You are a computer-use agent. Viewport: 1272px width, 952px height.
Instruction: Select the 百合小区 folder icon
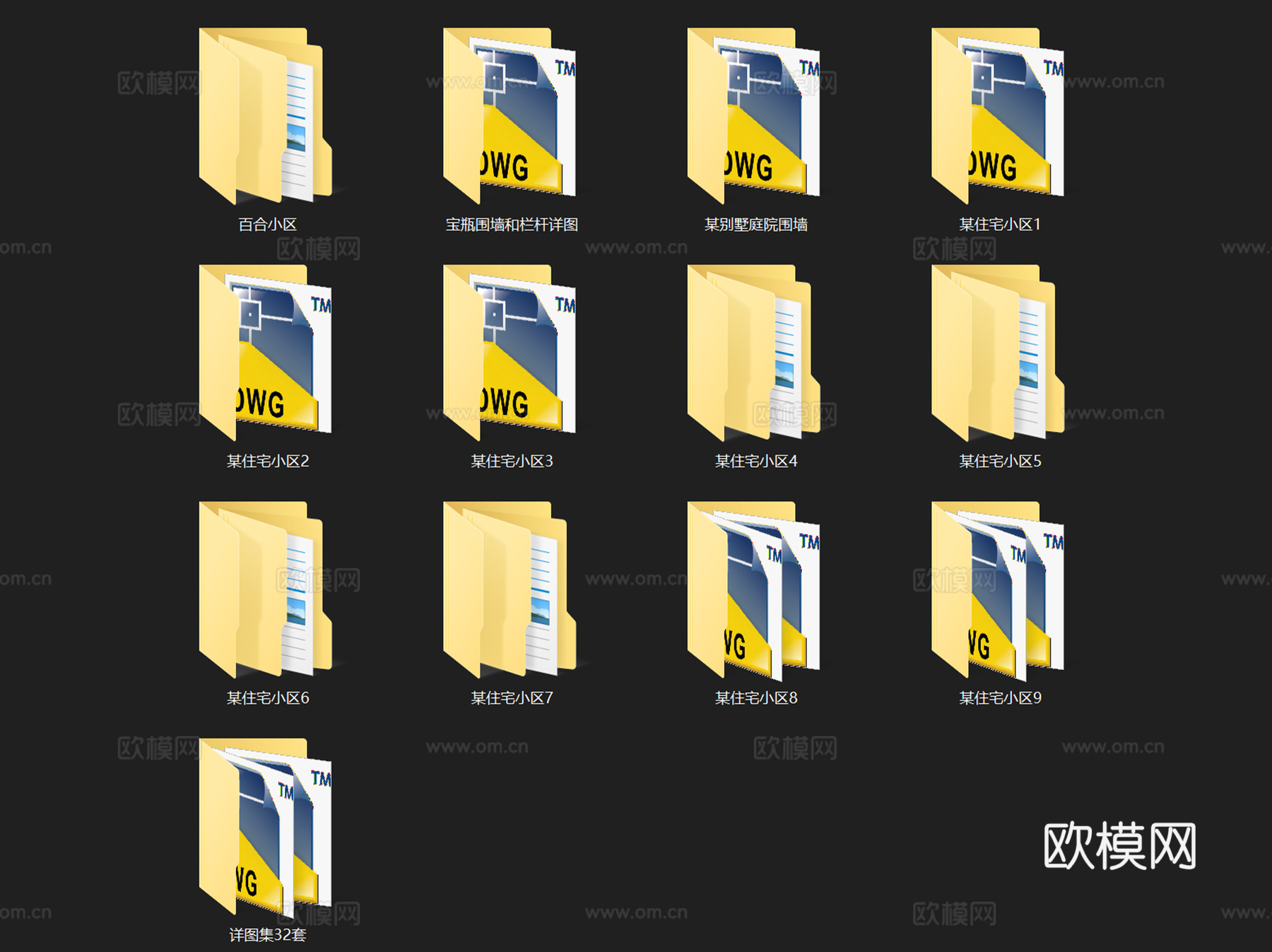pyautogui.click(x=266, y=116)
